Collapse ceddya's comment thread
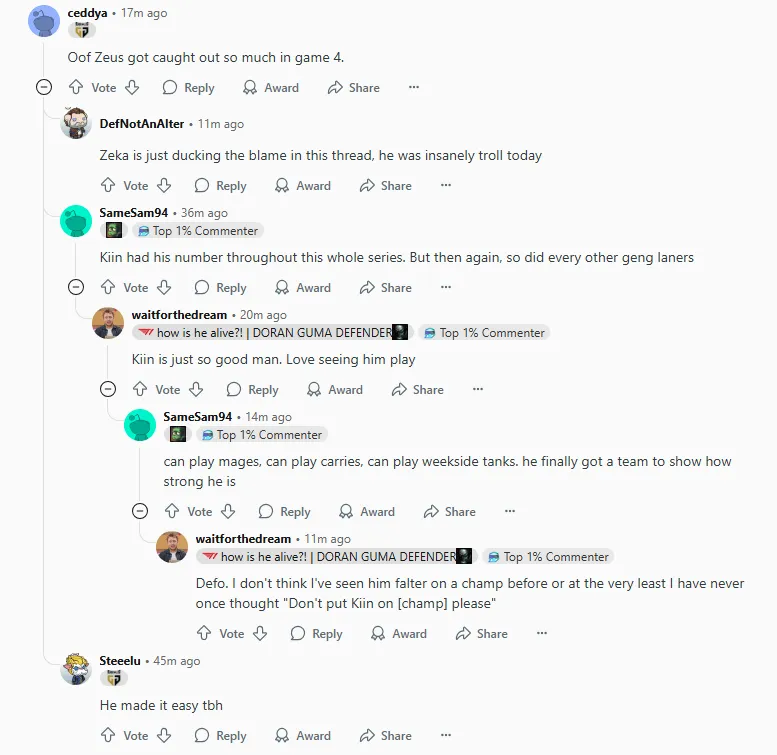The image size is (777, 755). click(x=44, y=87)
